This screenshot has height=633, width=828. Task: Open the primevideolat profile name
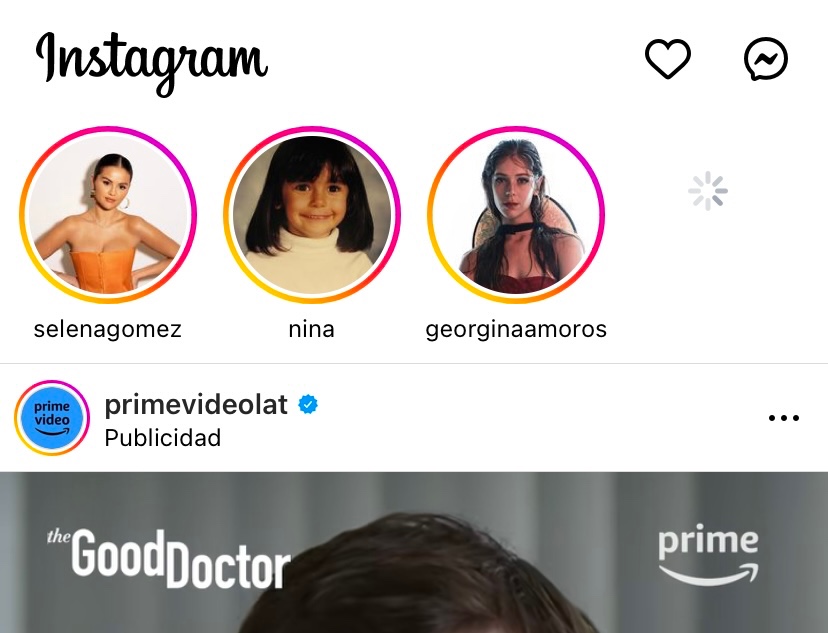(196, 405)
